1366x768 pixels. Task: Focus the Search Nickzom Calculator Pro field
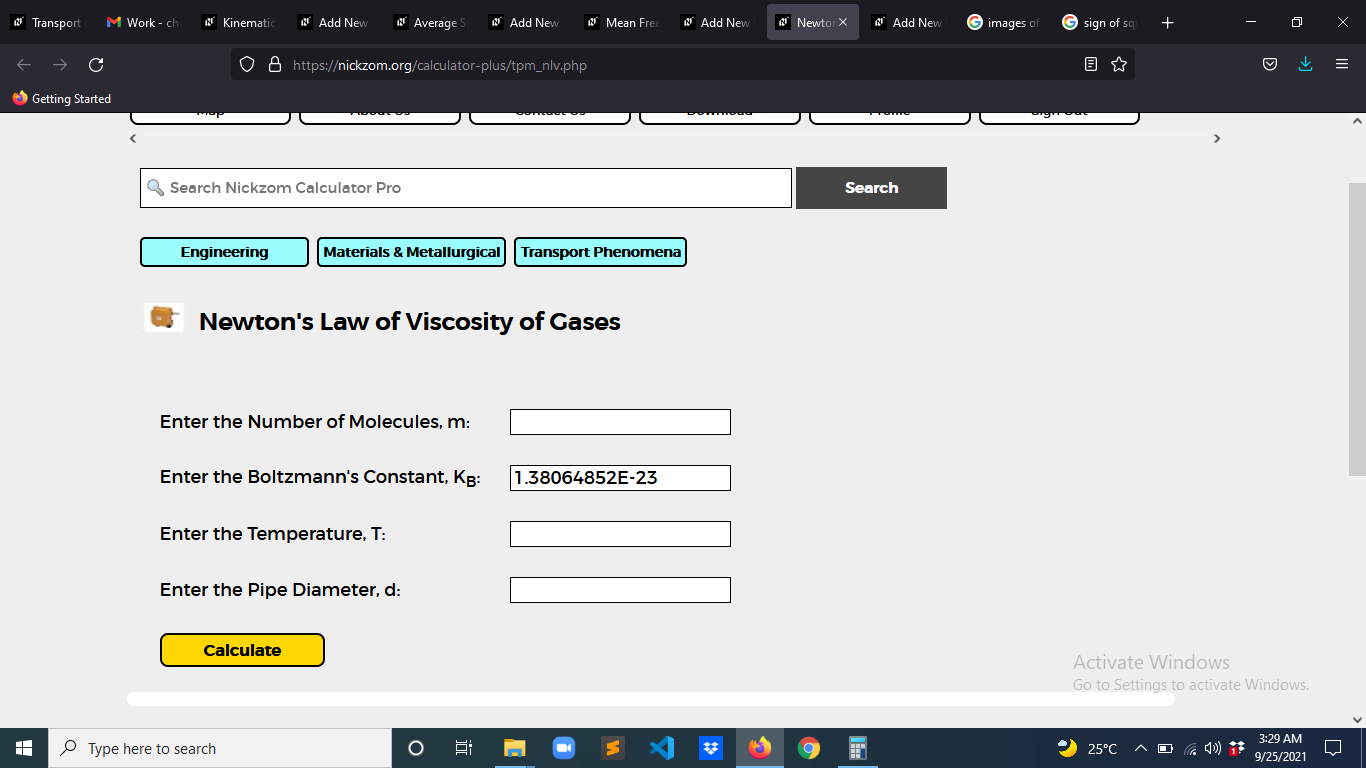(466, 188)
